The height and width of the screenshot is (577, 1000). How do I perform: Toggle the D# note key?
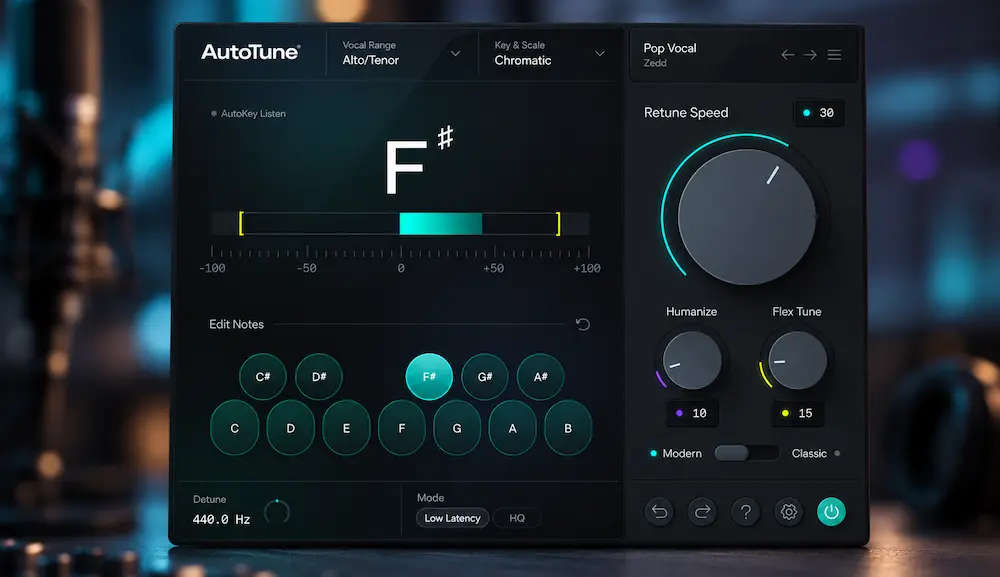(x=319, y=377)
